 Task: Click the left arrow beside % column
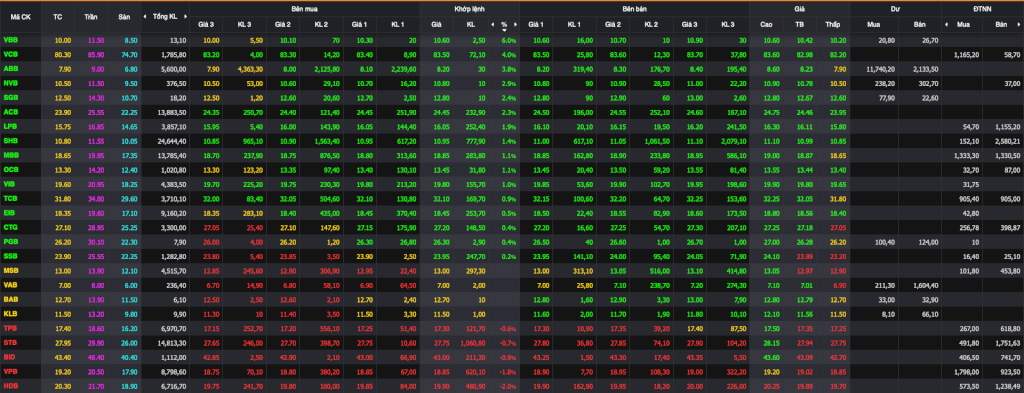click(492, 24)
